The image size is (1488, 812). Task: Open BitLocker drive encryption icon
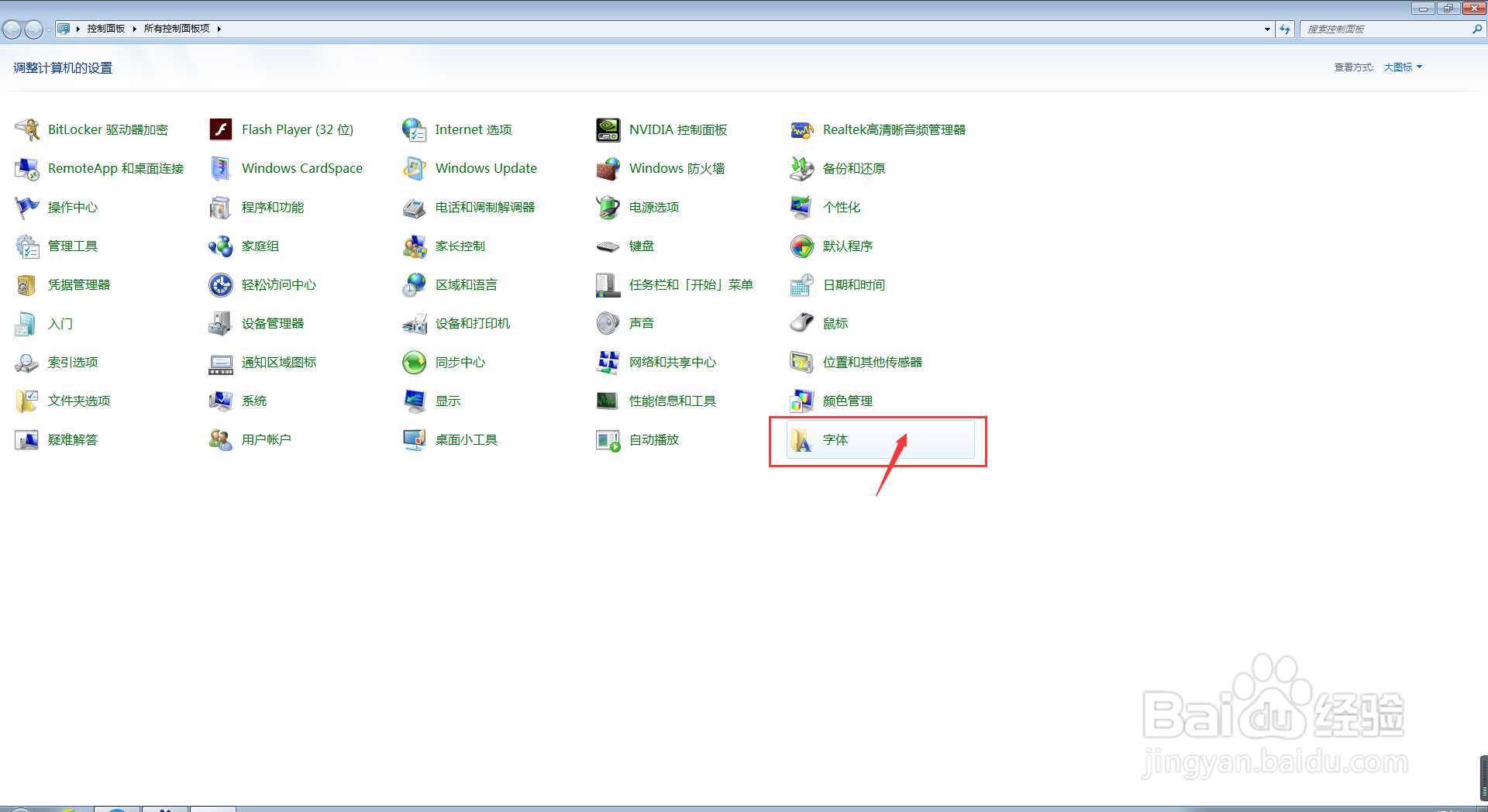[x=27, y=129]
